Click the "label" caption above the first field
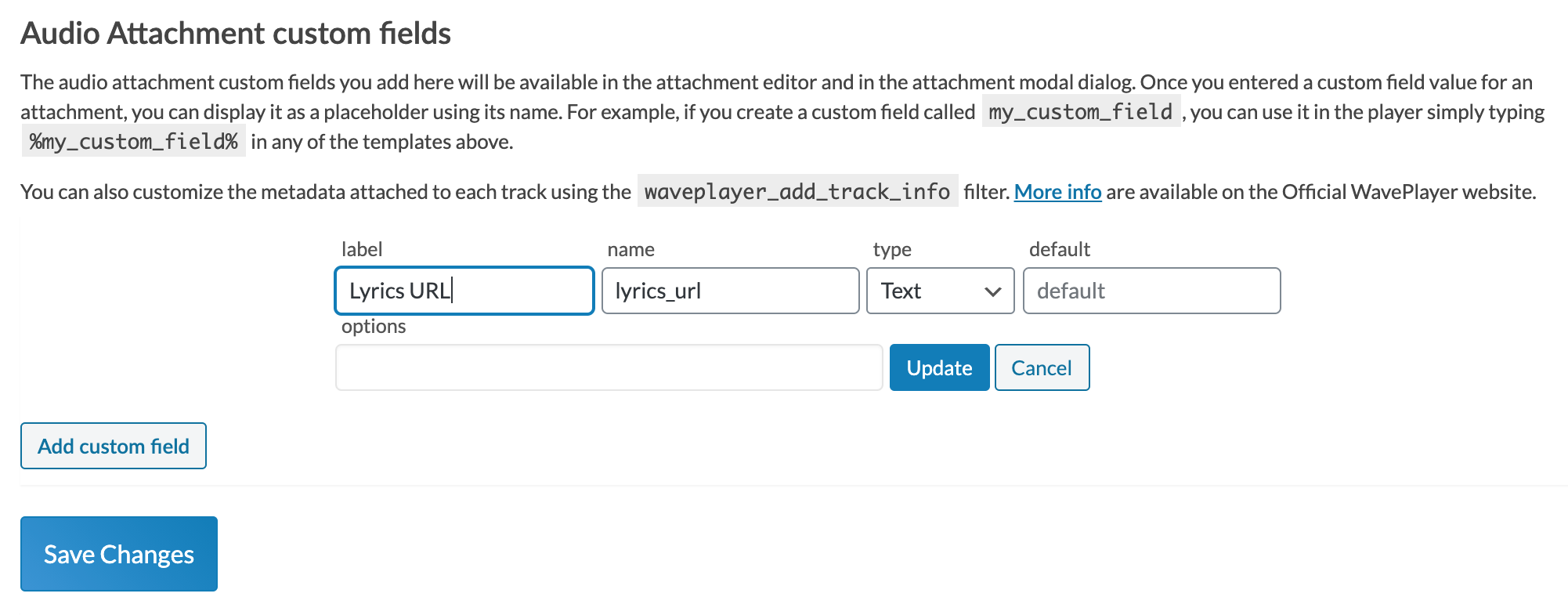1568x615 pixels. coord(362,249)
